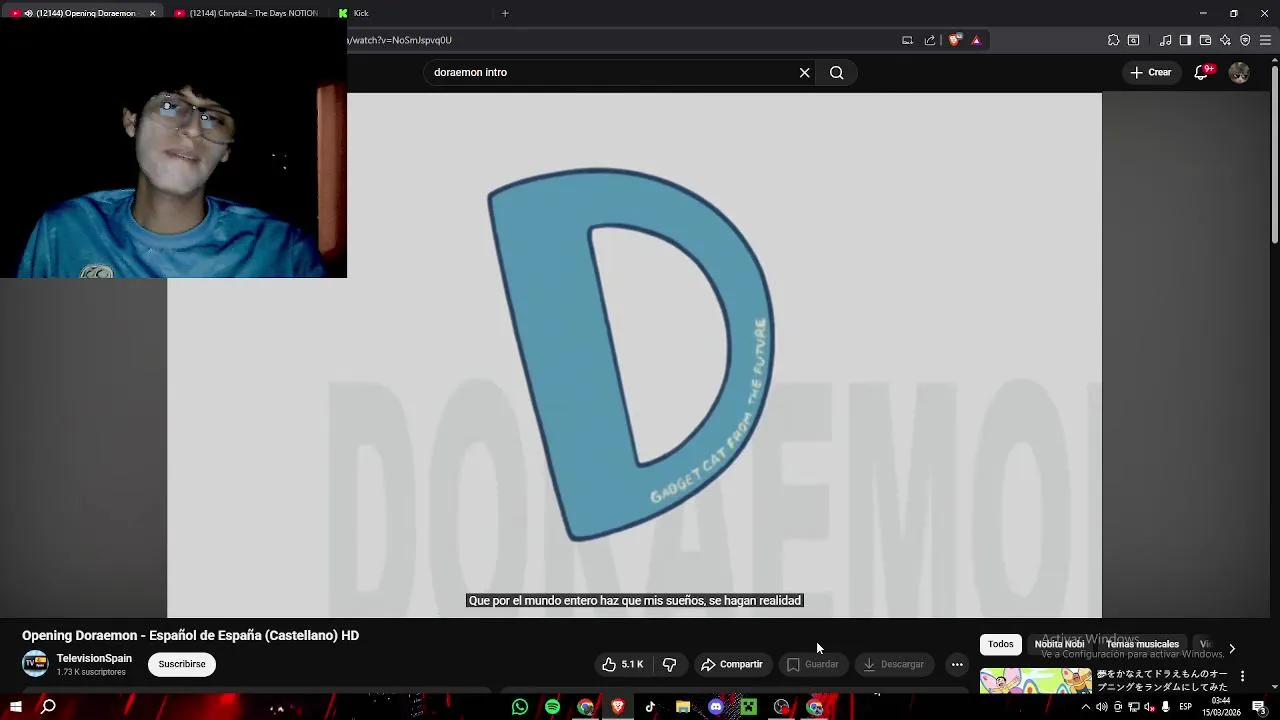Open the TelevisionSpain channel name link

click(x=94, y=658)
